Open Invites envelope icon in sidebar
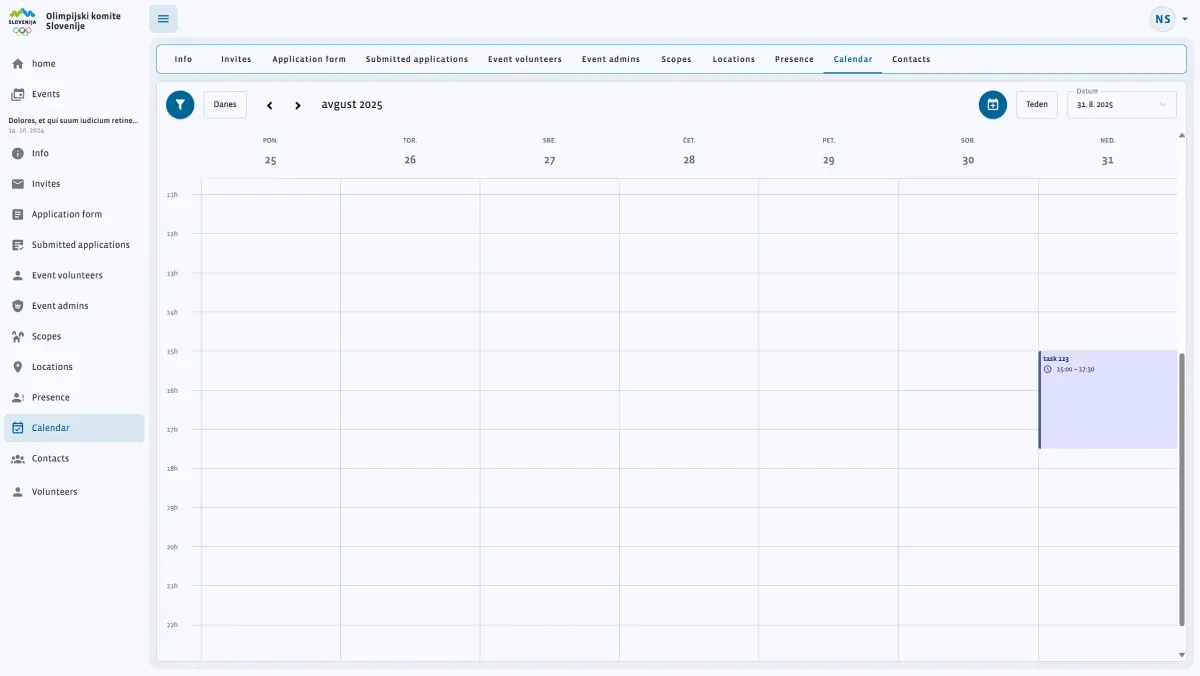1200x676 pixels. (18, 184)
